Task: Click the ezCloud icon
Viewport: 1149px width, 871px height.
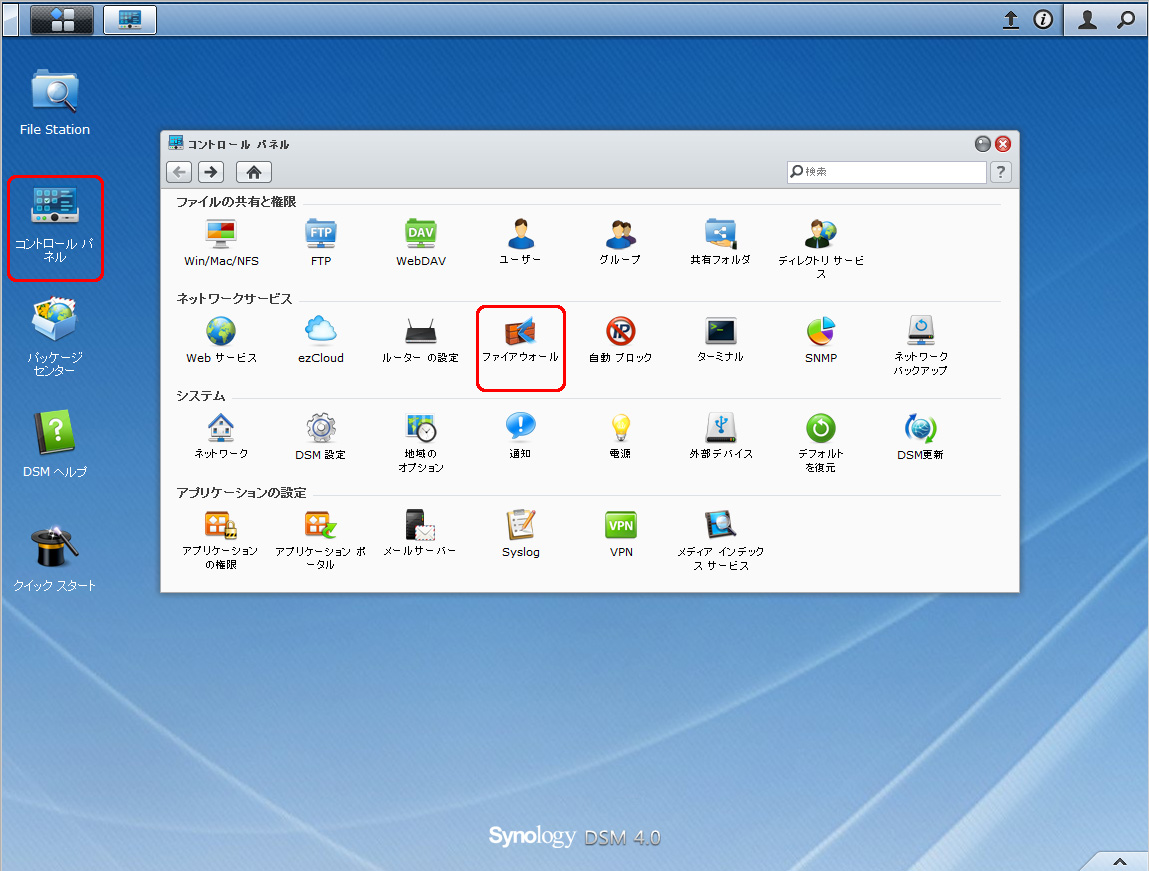Action: pyautogui.click(x=321, y=333)
